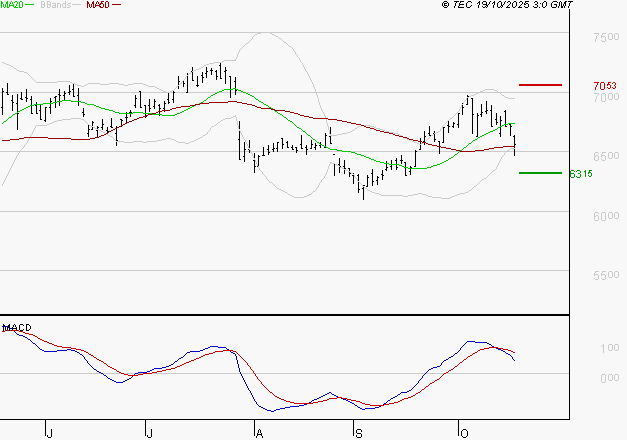Click the S month axis label

pyautogui.click(x=359, y=434)
